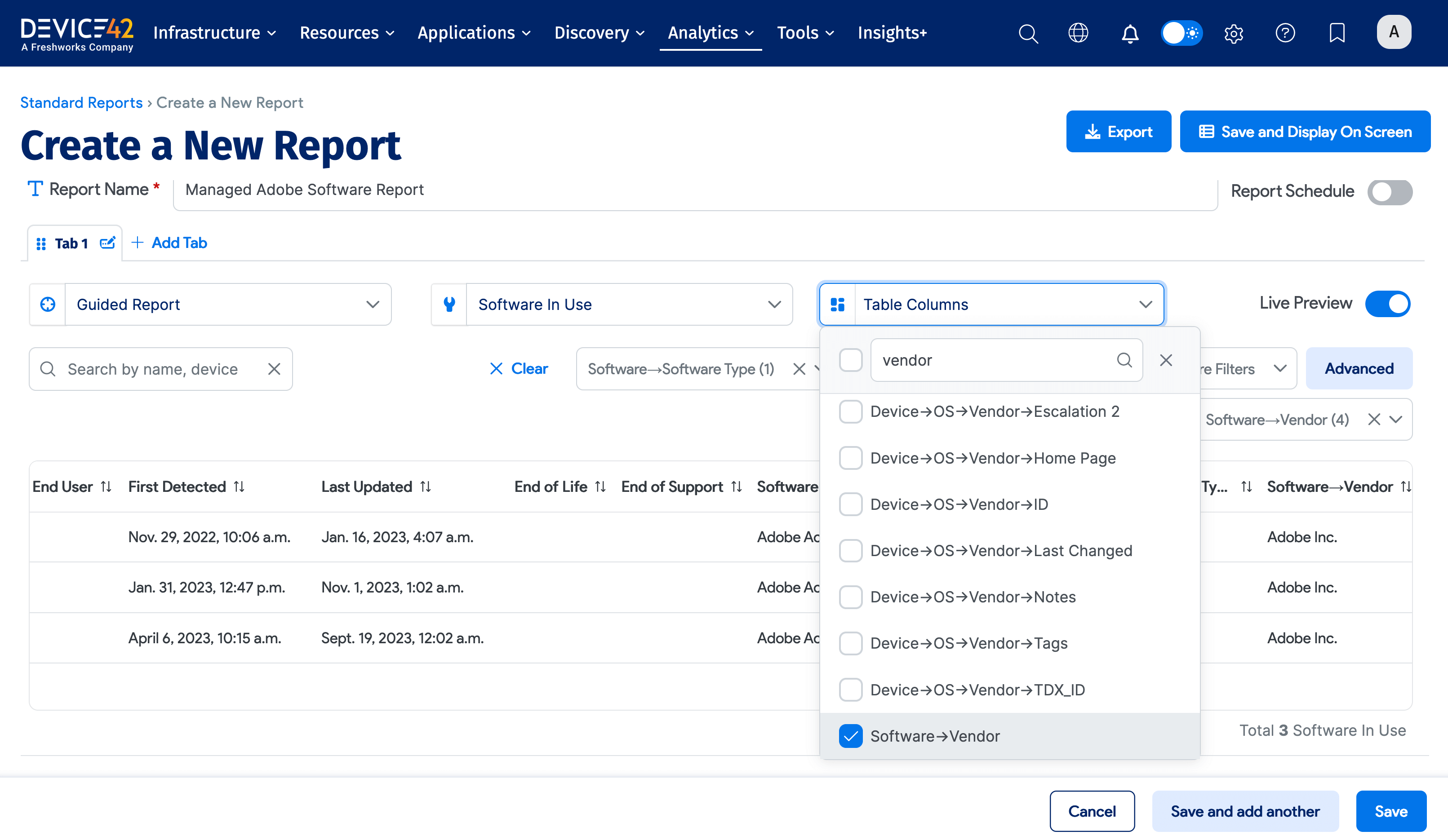This screenshot has height=840, width=1448.
Task: Click the edit icon next to Tab 1
Action: coord(107,243)
